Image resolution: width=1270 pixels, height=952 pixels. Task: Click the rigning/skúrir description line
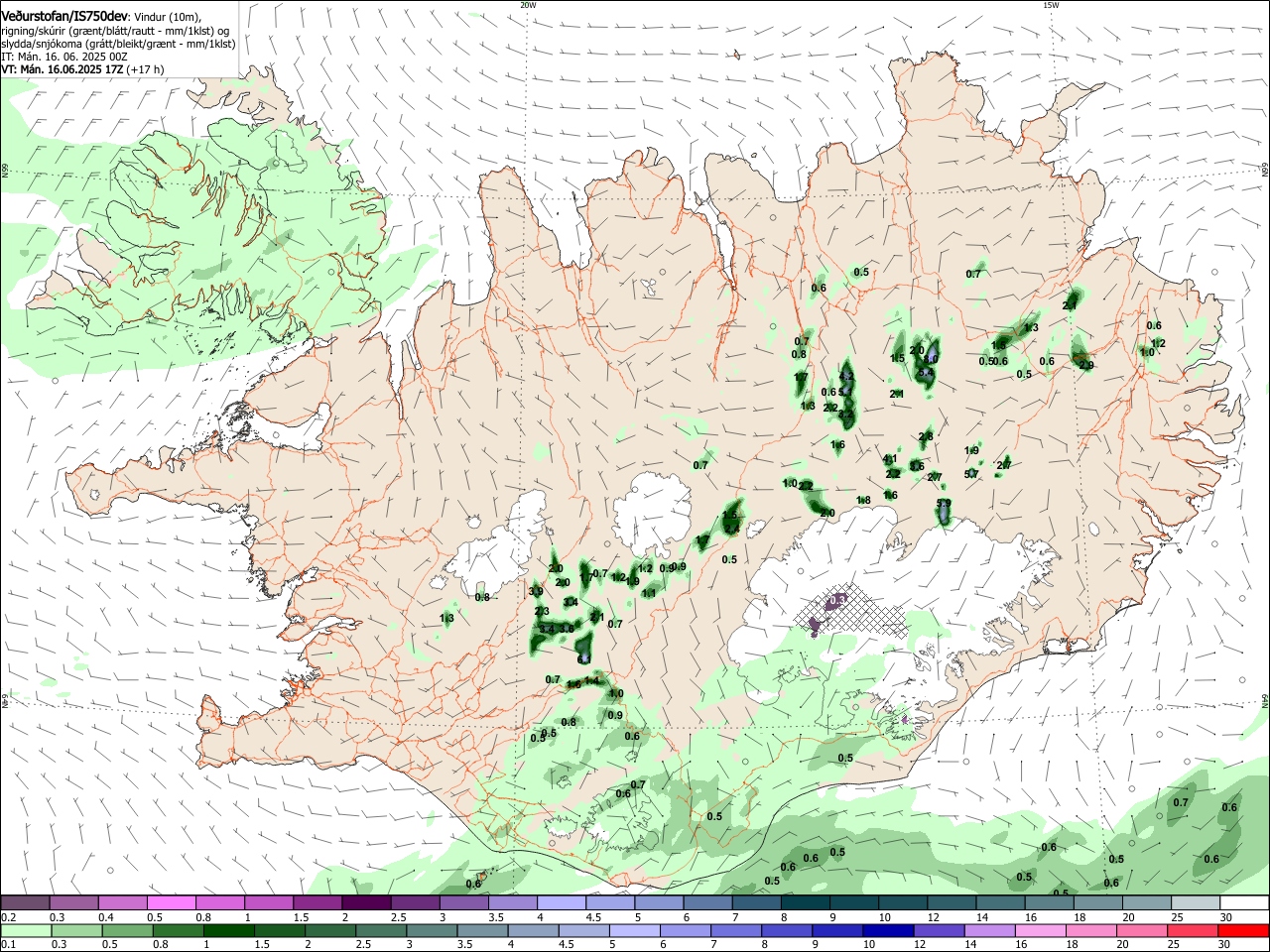coord(115,31)
